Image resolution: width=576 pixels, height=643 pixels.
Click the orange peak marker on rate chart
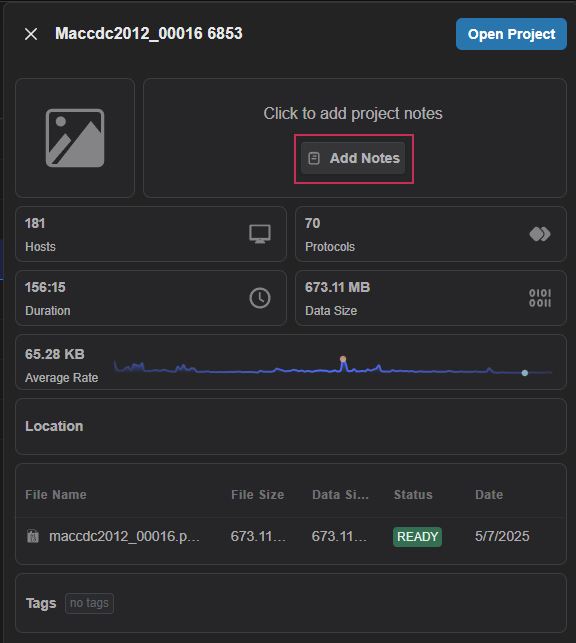point(343,359)
